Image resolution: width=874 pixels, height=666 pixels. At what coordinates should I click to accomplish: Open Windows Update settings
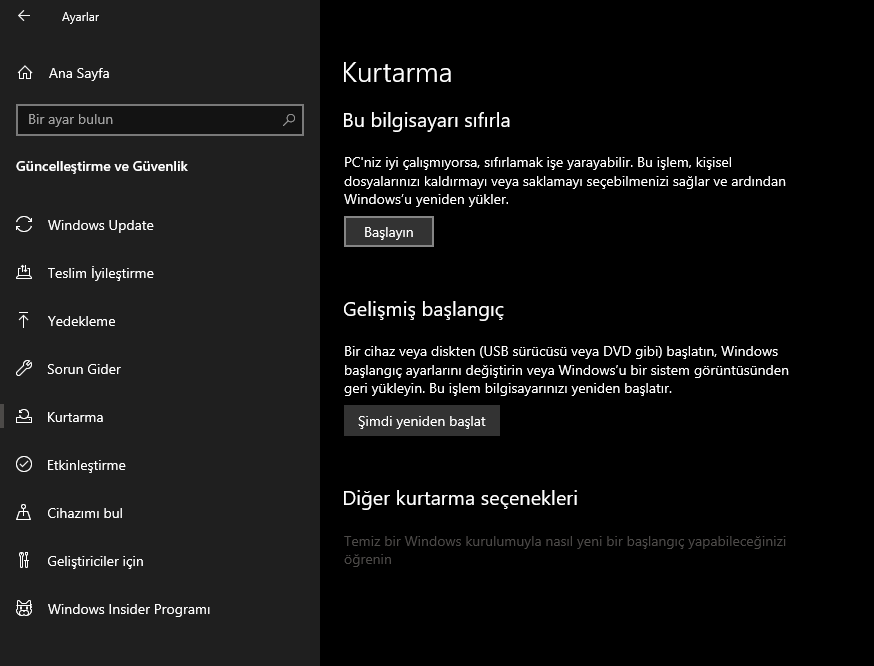160,225
